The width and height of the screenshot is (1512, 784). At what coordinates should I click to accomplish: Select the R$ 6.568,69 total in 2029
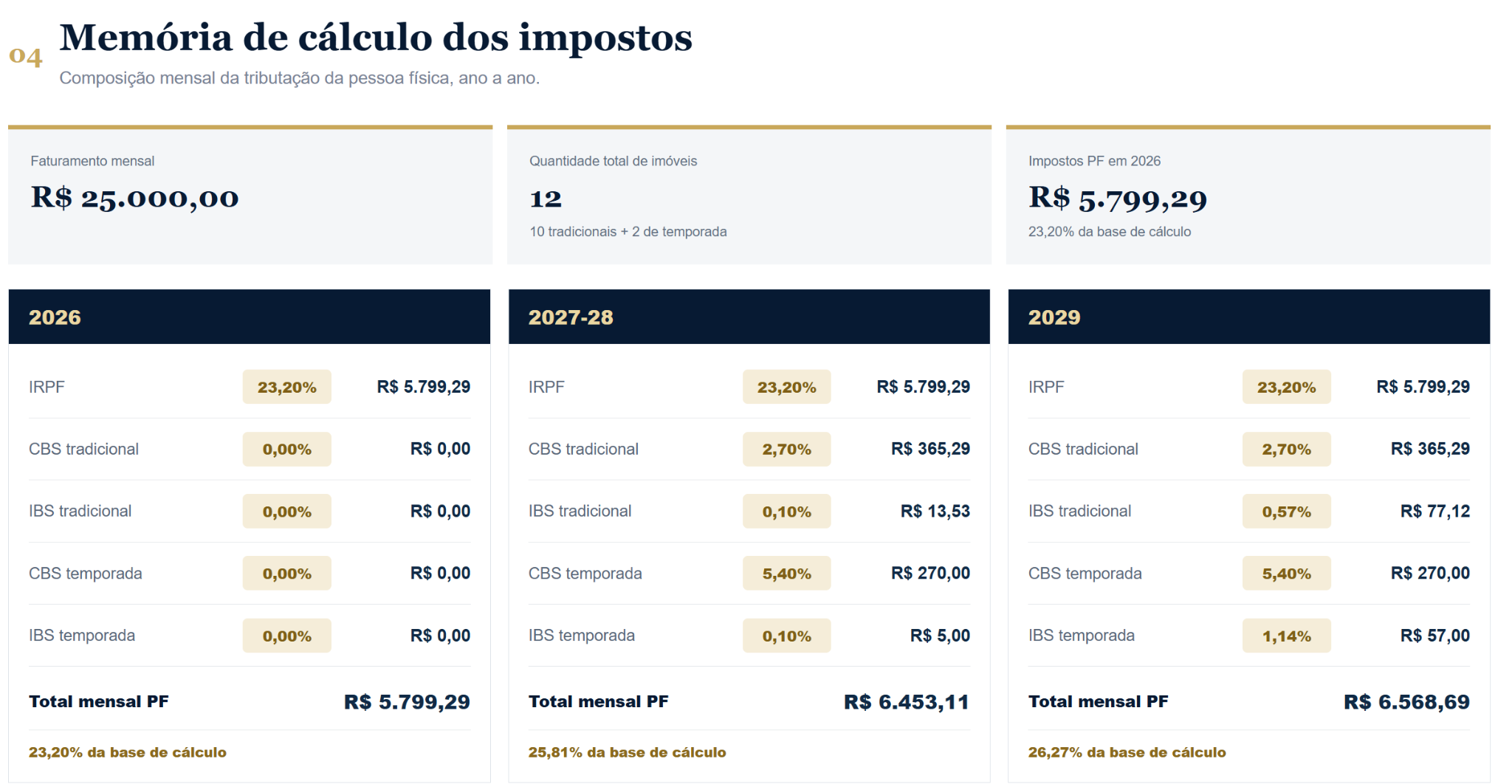coord(1406,702)
